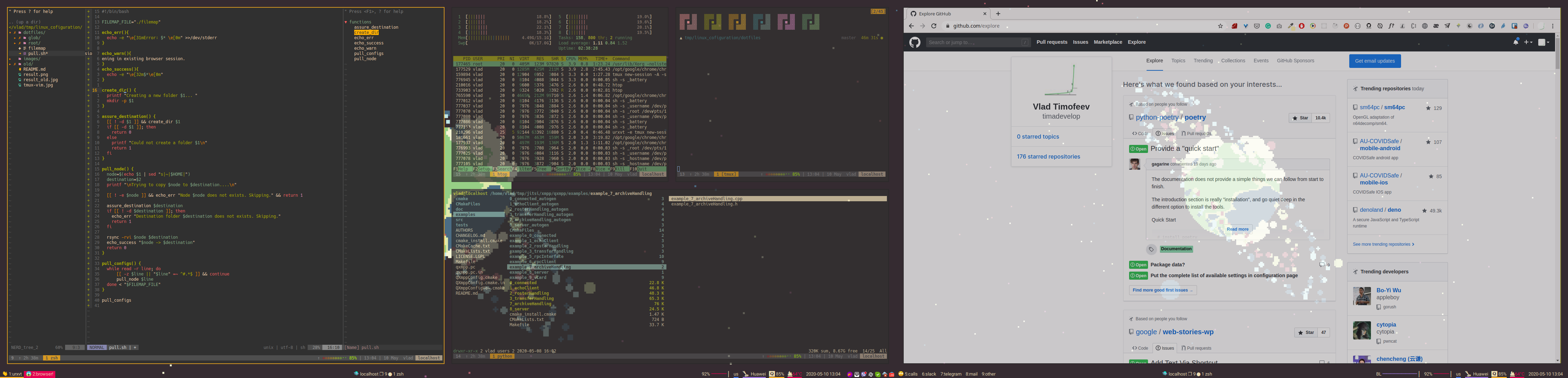Star the python-poetry/poetry repository
The height and width of the screenshot is (378, 1568).
pyautogui.click(x=1300, y=118)
